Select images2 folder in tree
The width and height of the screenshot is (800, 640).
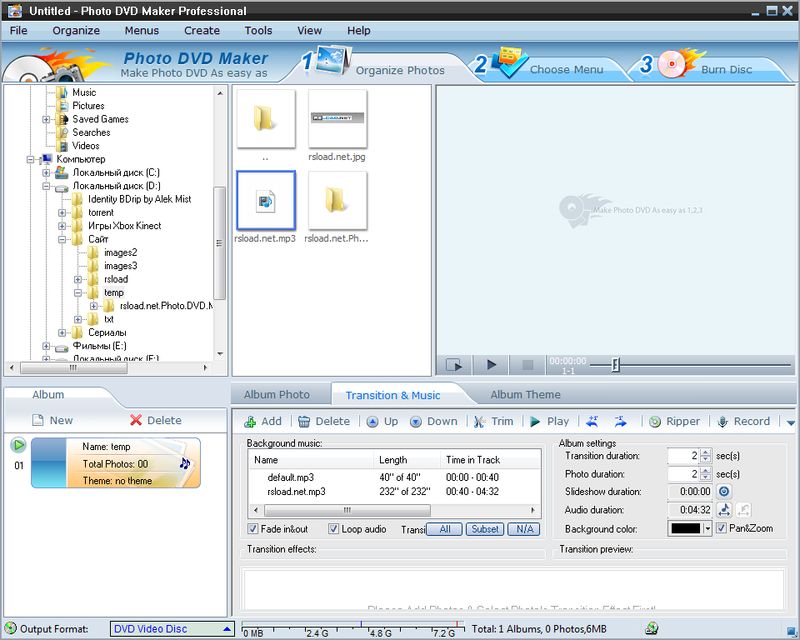[x=120, y=253]
